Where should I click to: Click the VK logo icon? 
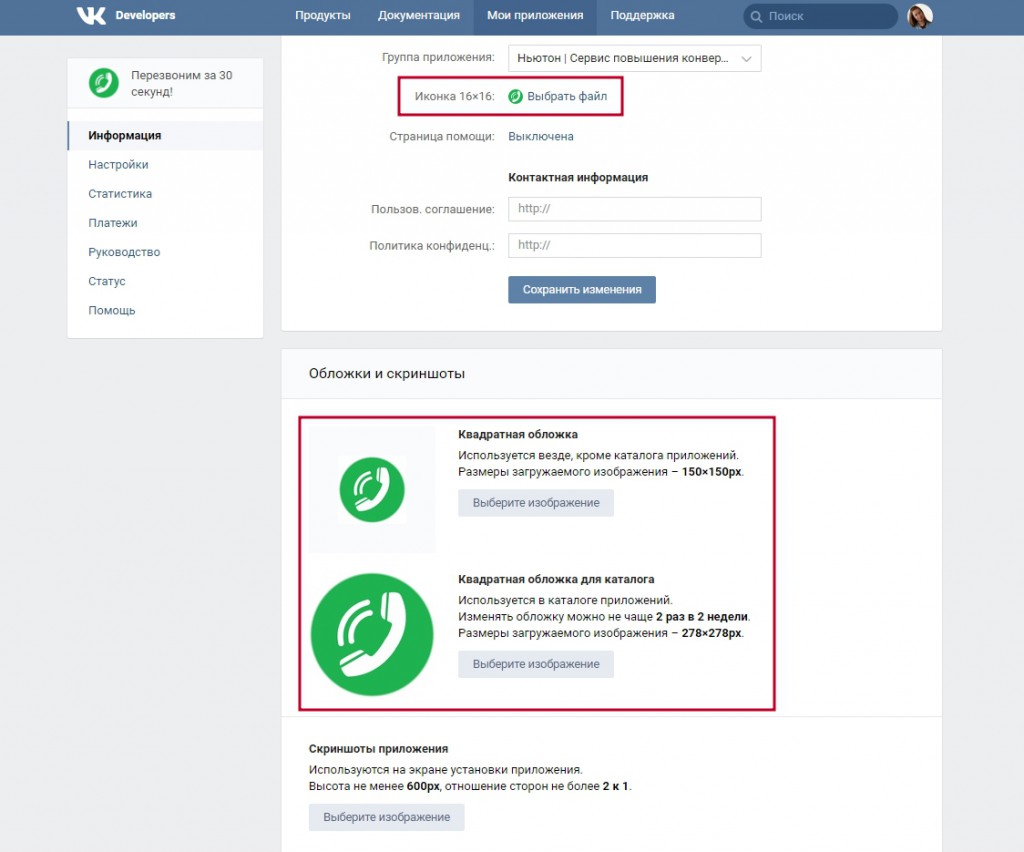91,15
